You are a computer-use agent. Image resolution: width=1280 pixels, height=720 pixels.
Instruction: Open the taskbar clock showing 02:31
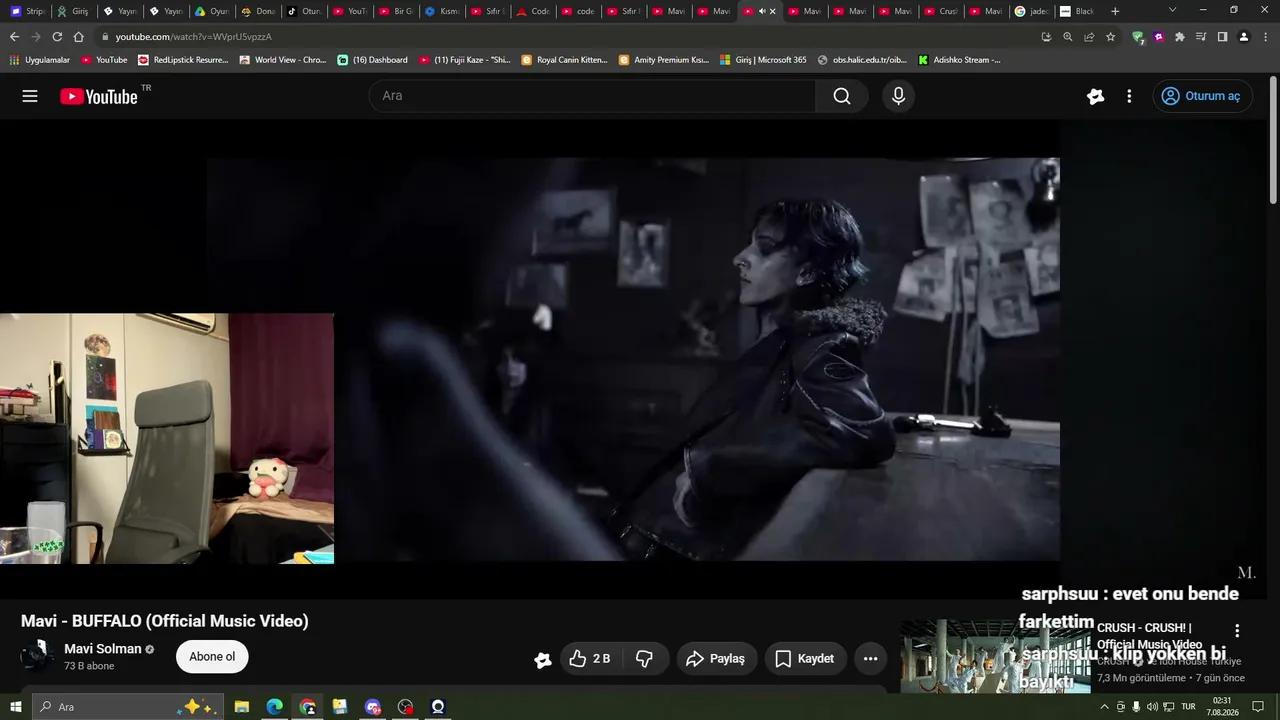1222,707
